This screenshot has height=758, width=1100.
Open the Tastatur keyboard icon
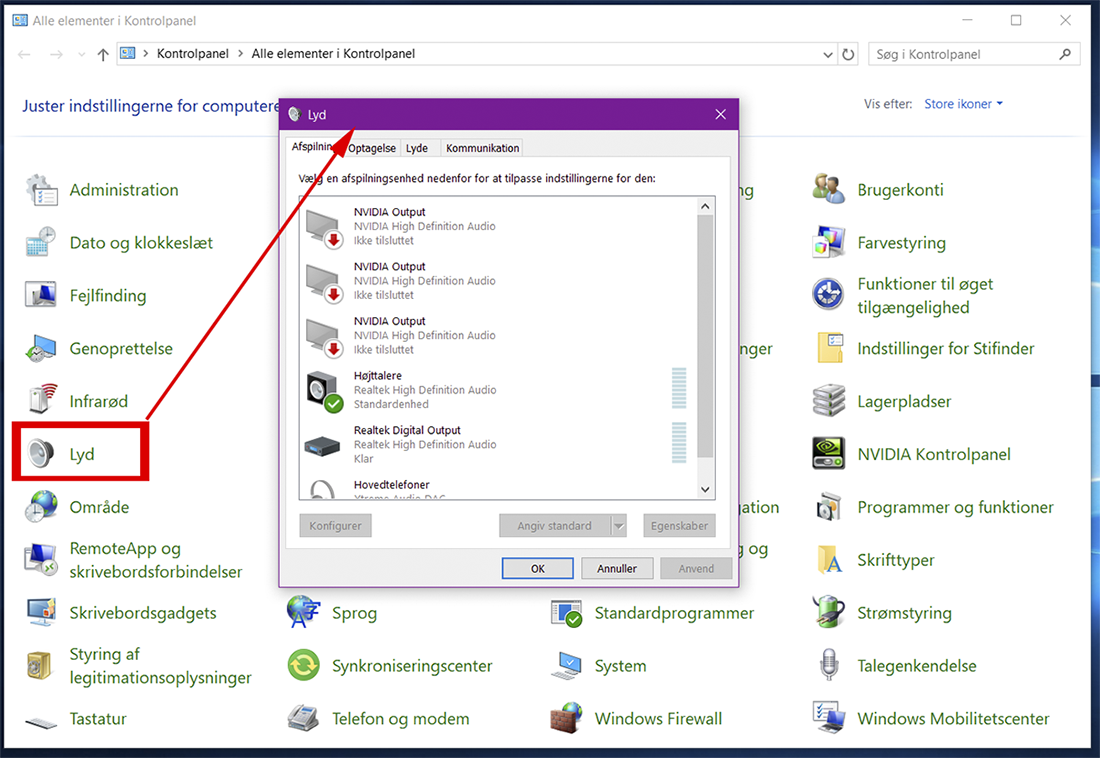click(x=41, y=721)
